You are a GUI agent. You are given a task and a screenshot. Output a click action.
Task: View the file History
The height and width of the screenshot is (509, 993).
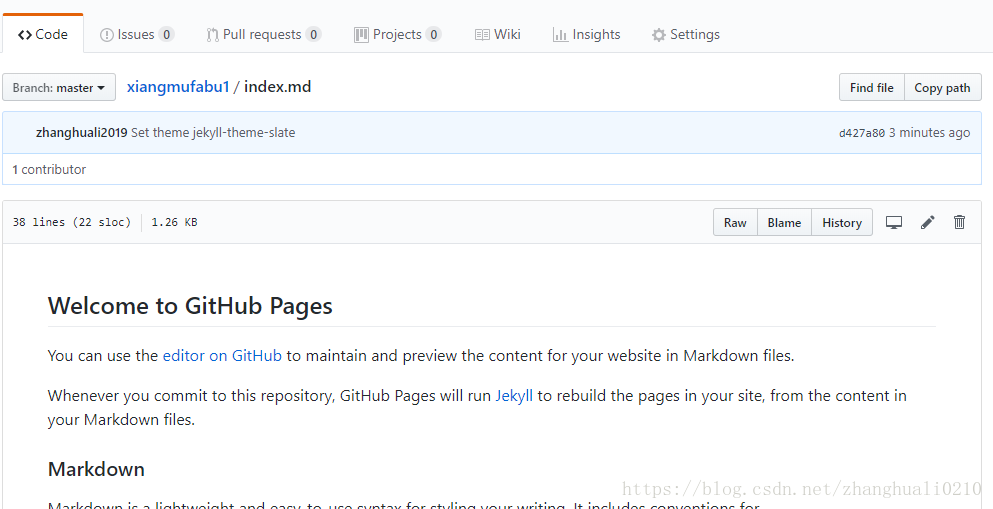tap(842, 222)
